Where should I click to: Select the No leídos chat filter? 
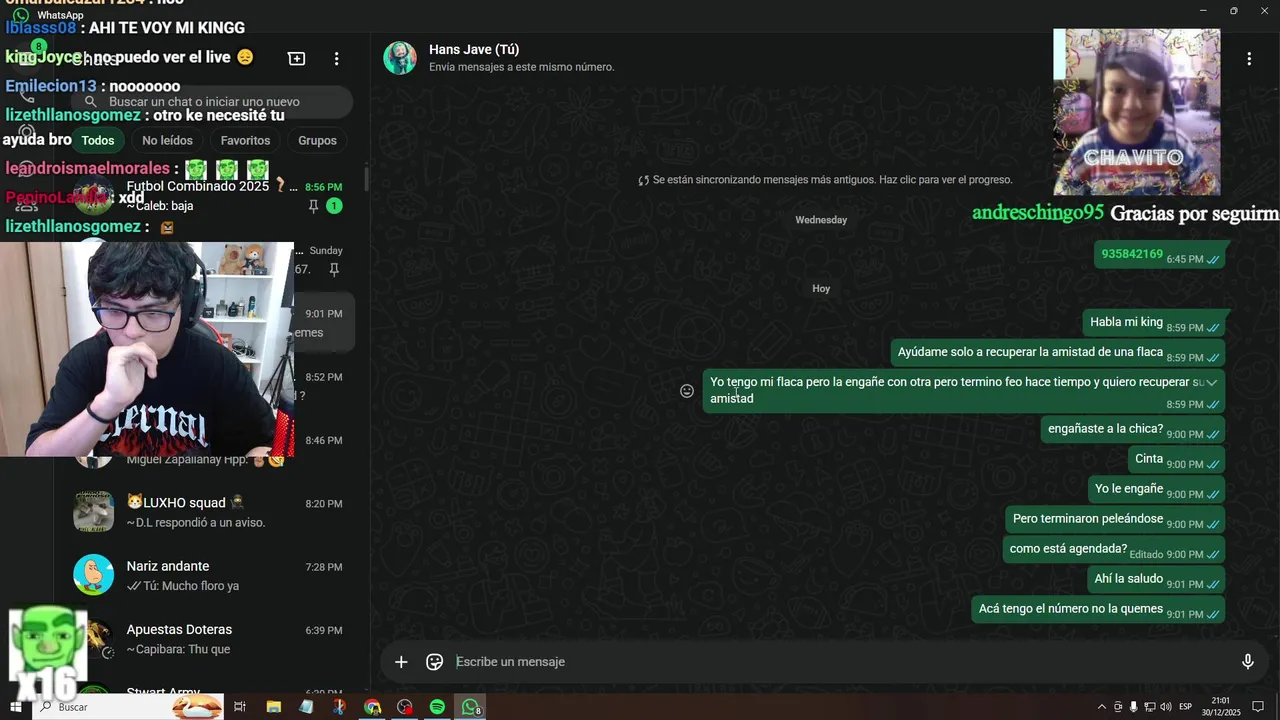pos(167,140)
